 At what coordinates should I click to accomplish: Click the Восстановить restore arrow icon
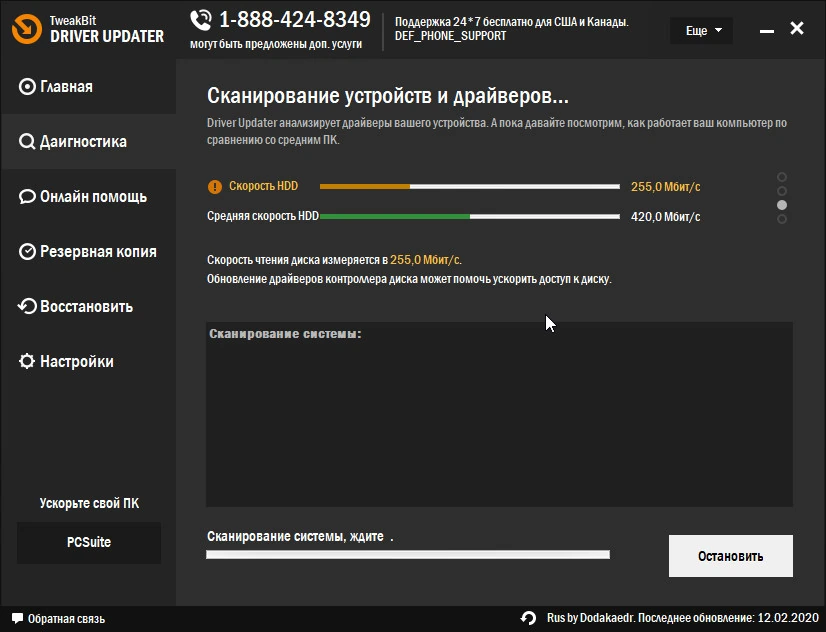[x=27, y=307]
